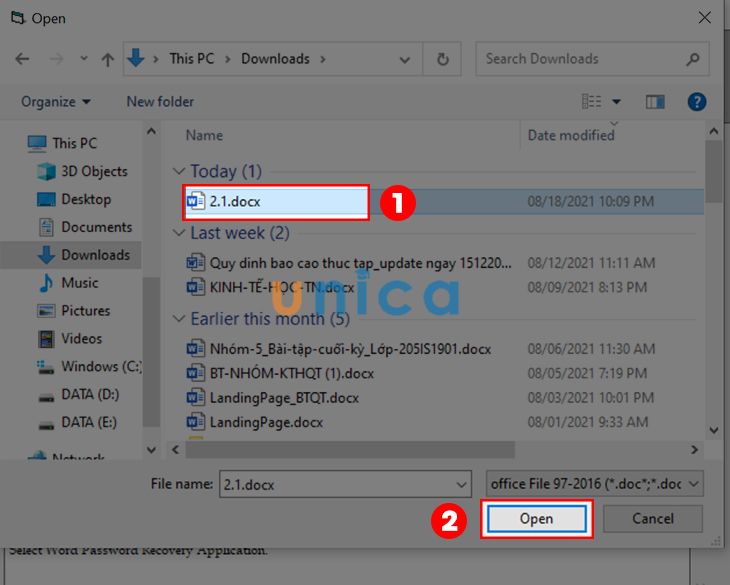Image resolution: width=730 pixels, height=585 pixels.
Task: Open the 3D Objects folder
Action: click(x=82, y=171)
